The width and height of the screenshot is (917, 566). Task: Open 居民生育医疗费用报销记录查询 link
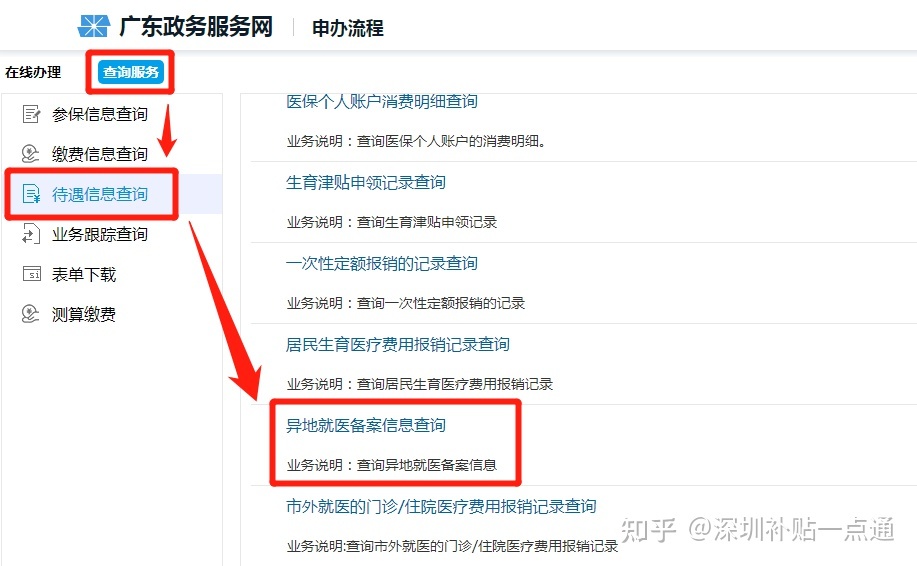[x=398, y=344]
